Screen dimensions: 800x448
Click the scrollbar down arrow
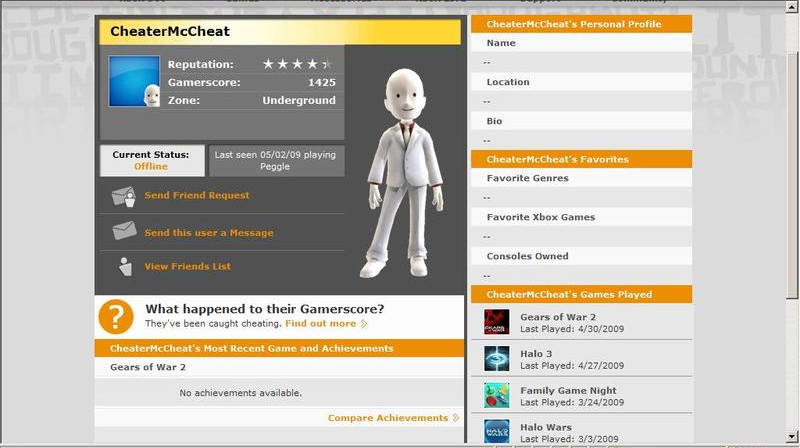(x=792, y=437)
